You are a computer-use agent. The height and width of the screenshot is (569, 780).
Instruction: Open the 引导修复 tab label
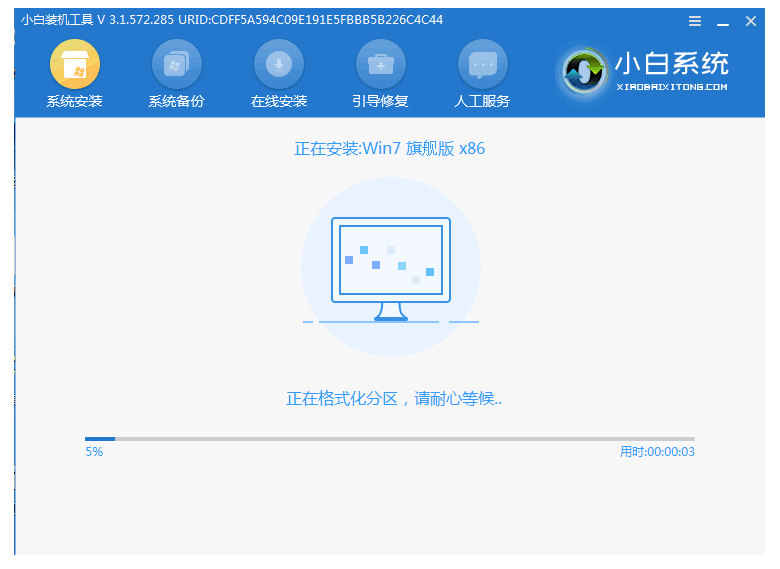click(x=381, y=101)
